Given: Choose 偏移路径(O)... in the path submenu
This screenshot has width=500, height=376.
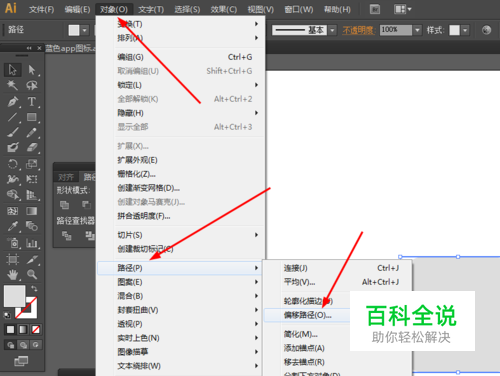Looking at the screenshot, I should click(x=307, y=315).
